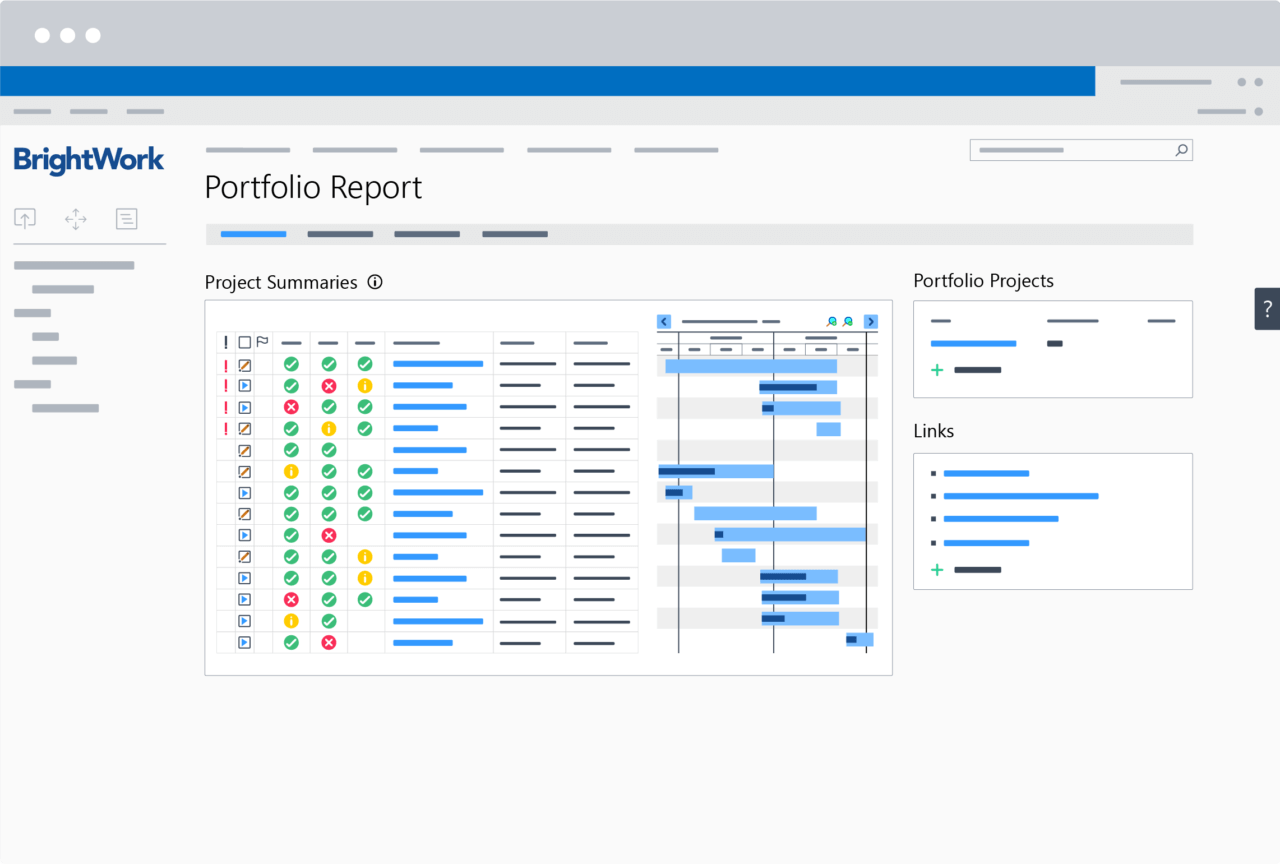Click the zoom-in magnifier above the Gantt chart
Image resolution: width=1280 pixels, height=864 pixels.
(832, 321)
